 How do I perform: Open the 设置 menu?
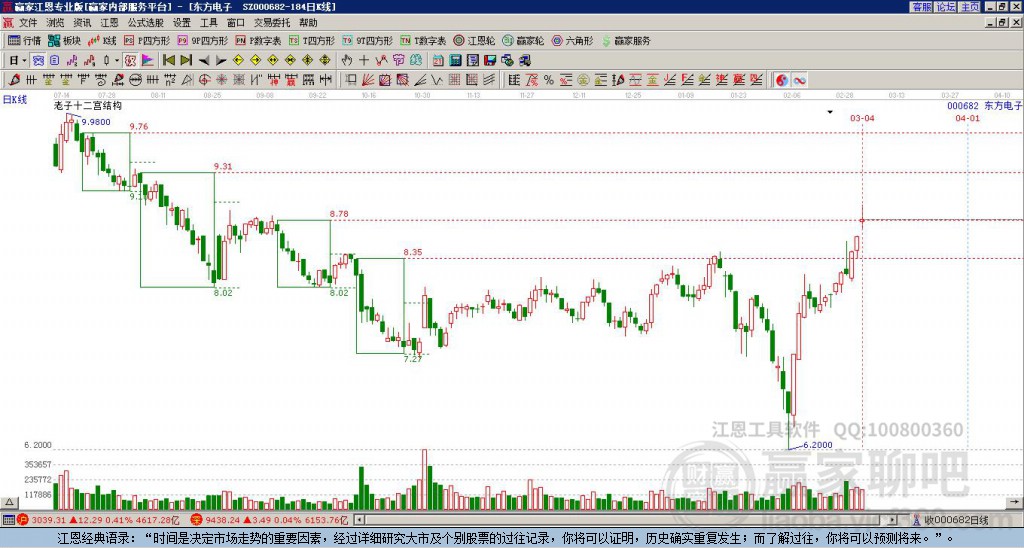(x=182, y=22)
